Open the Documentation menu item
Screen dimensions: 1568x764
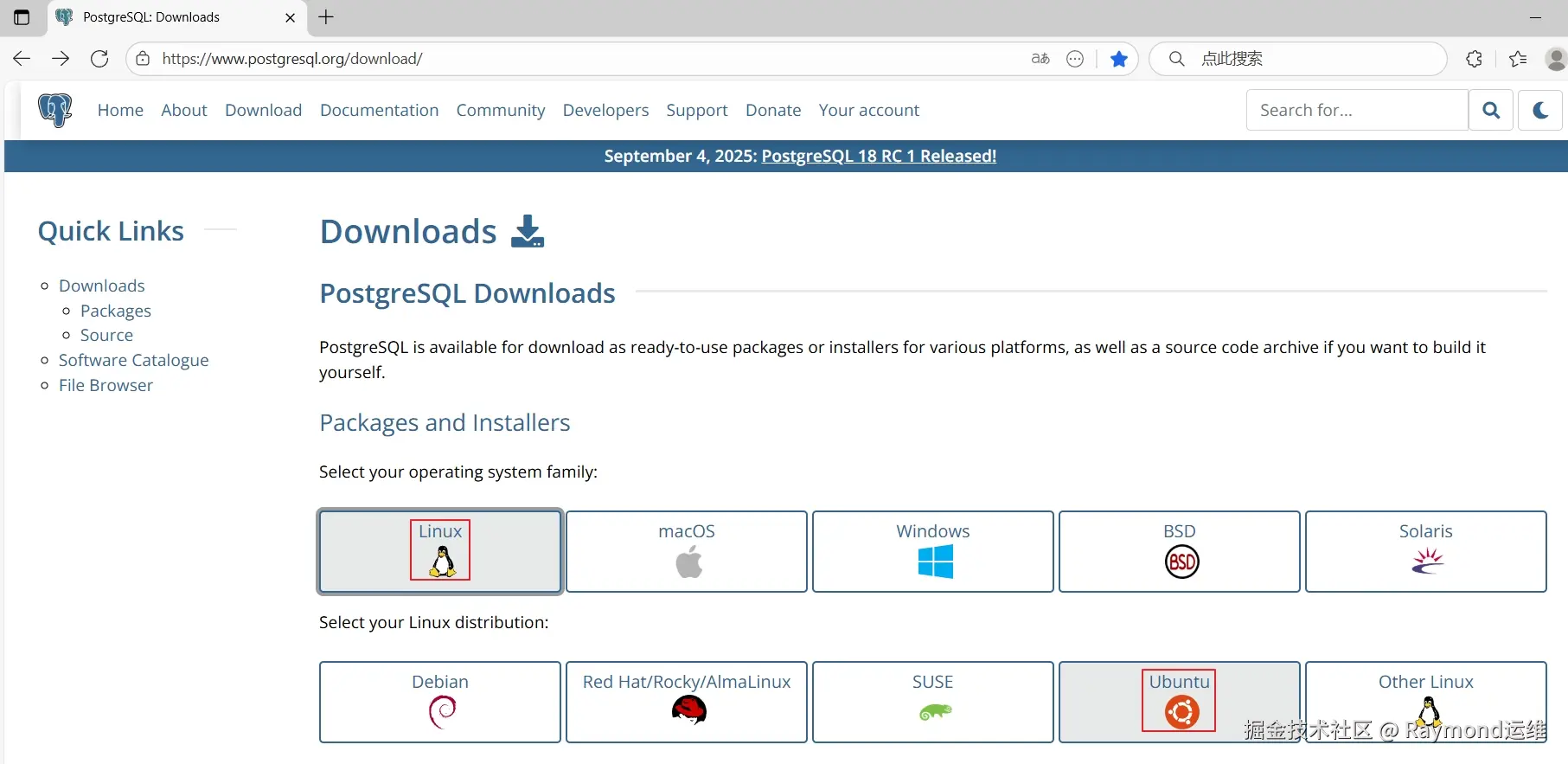tap(380, 110)
